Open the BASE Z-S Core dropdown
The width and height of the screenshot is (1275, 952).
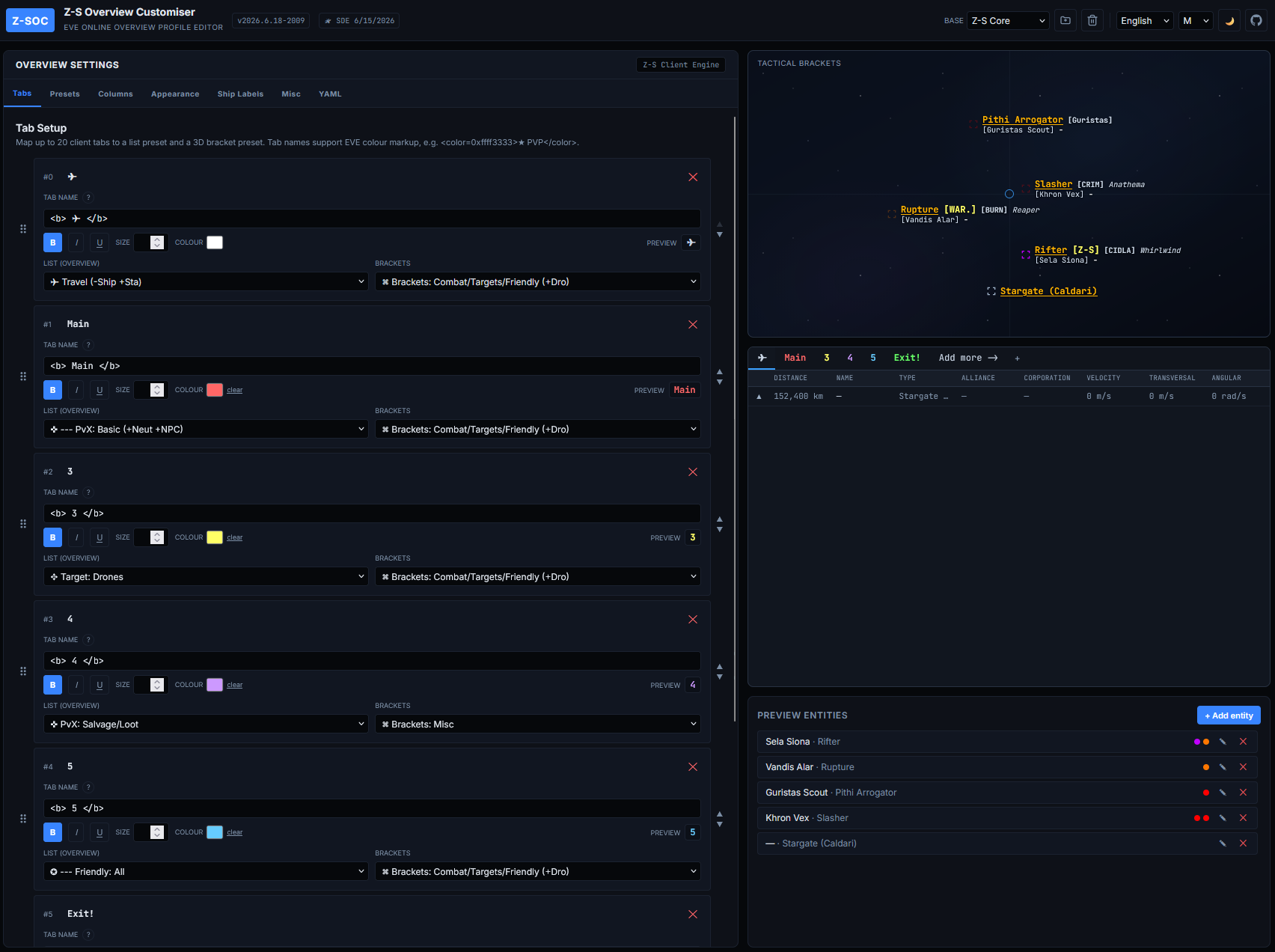1008,21
